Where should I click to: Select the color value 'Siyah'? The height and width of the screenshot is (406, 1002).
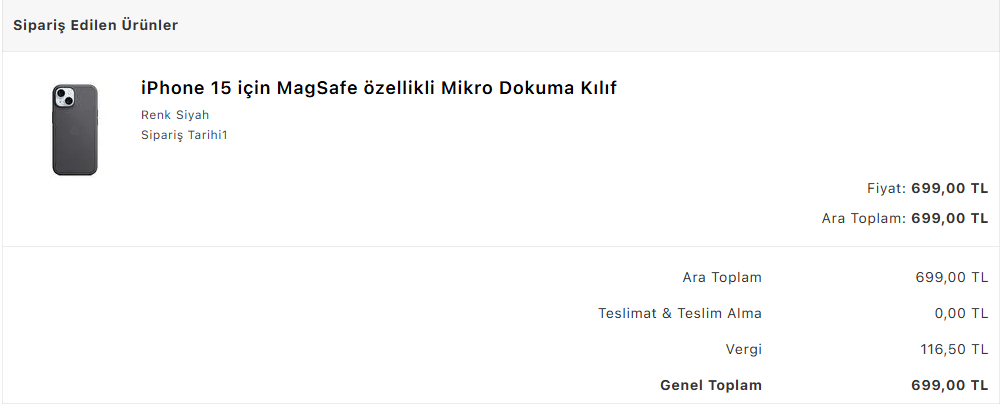coord(193,115)
